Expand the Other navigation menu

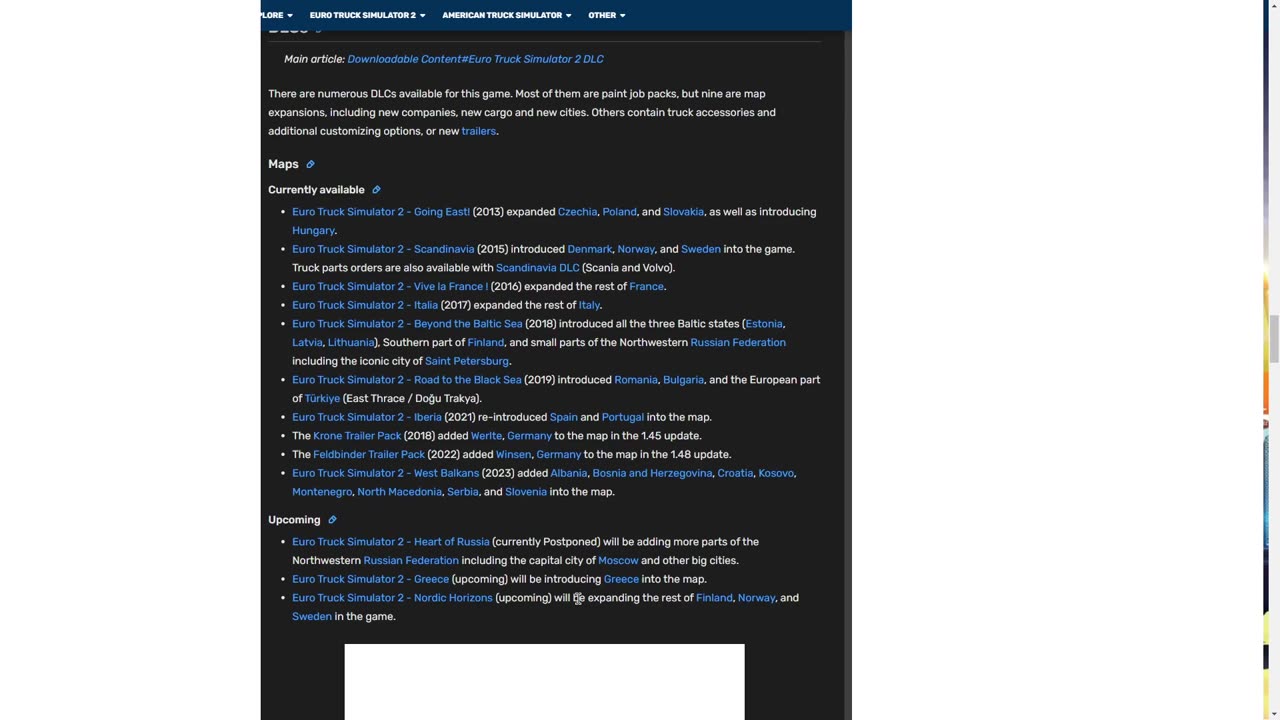[x=607, y=15]
